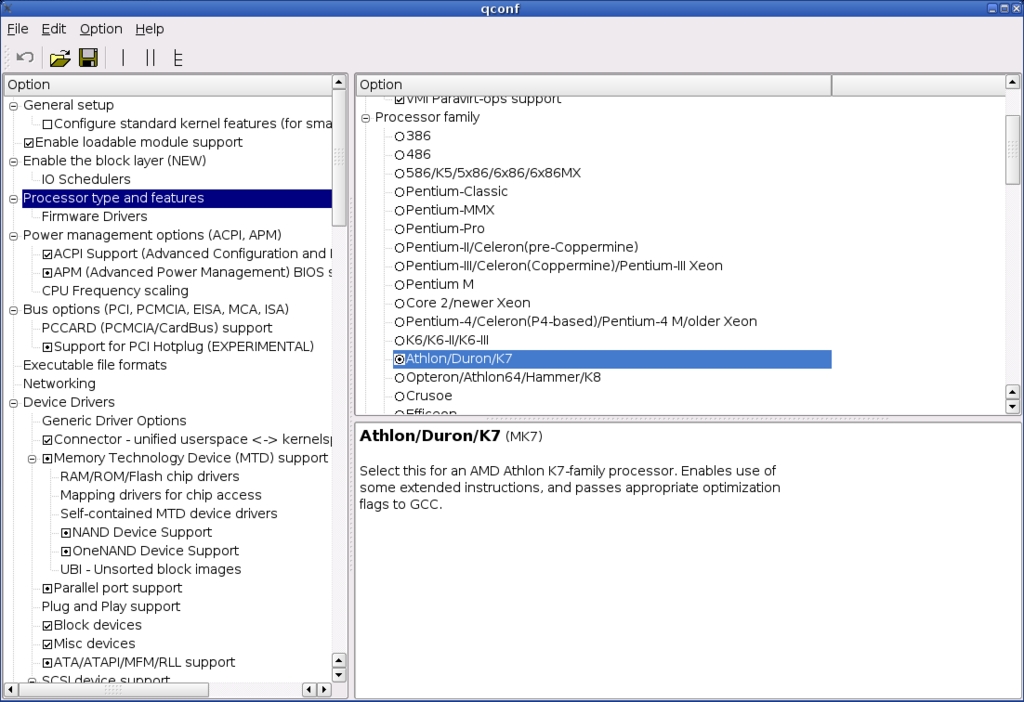The height and width of the screenshot is (702, 1024).
Task: Switch to Single View toolbar icon
Action: [x=124, y=58]
